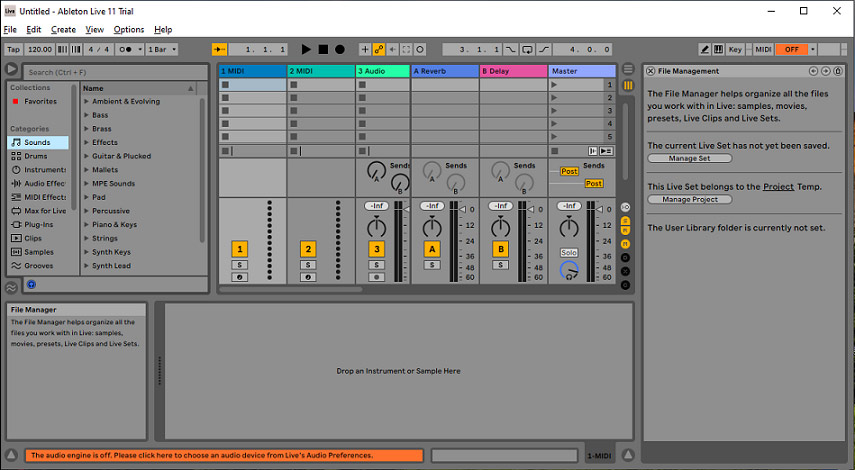Expand the Strings folder
The width and height of the screenshot is (855, 470).
86,238
